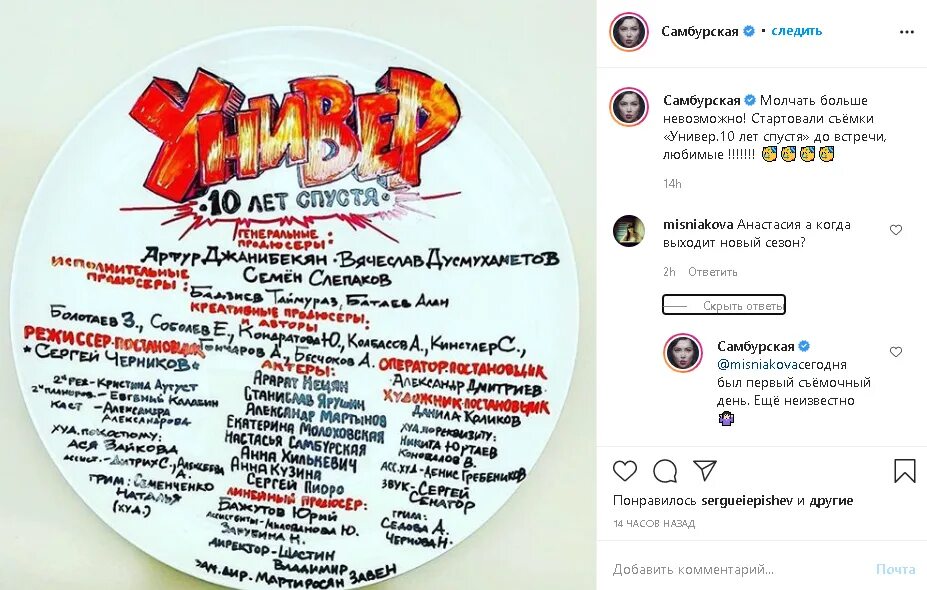Screen dimensions: 927x590
Task: Like the post with the heart icon
Action: coord(625,471)
